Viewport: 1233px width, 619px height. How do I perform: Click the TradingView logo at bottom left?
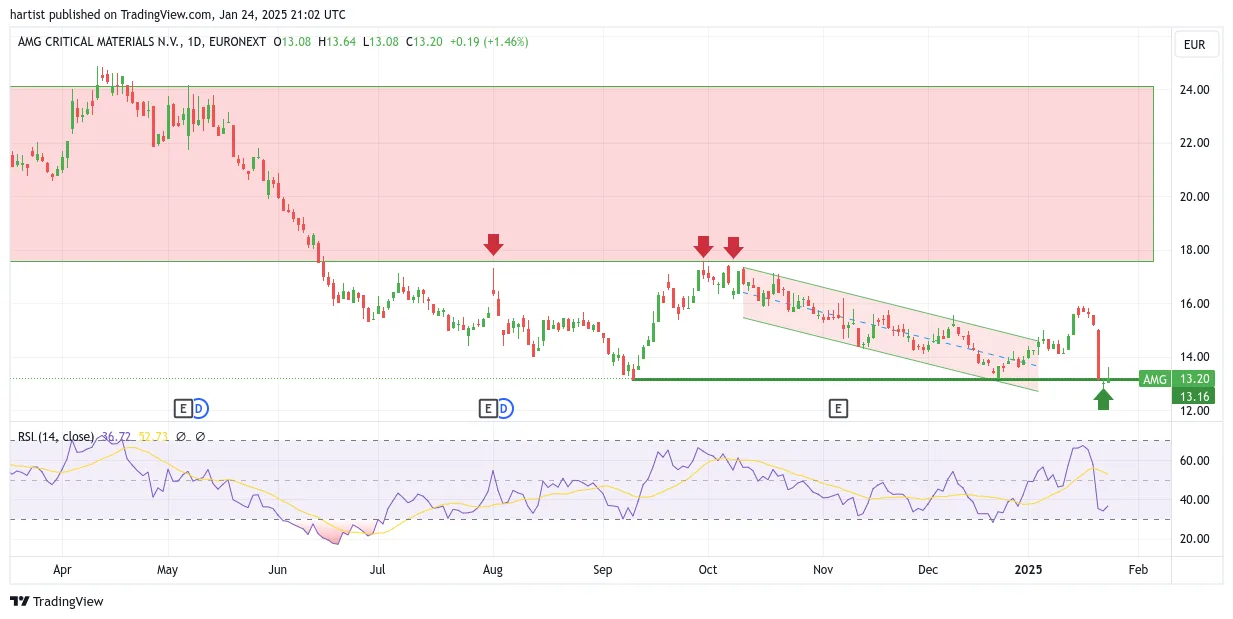(x=57, y=601)
